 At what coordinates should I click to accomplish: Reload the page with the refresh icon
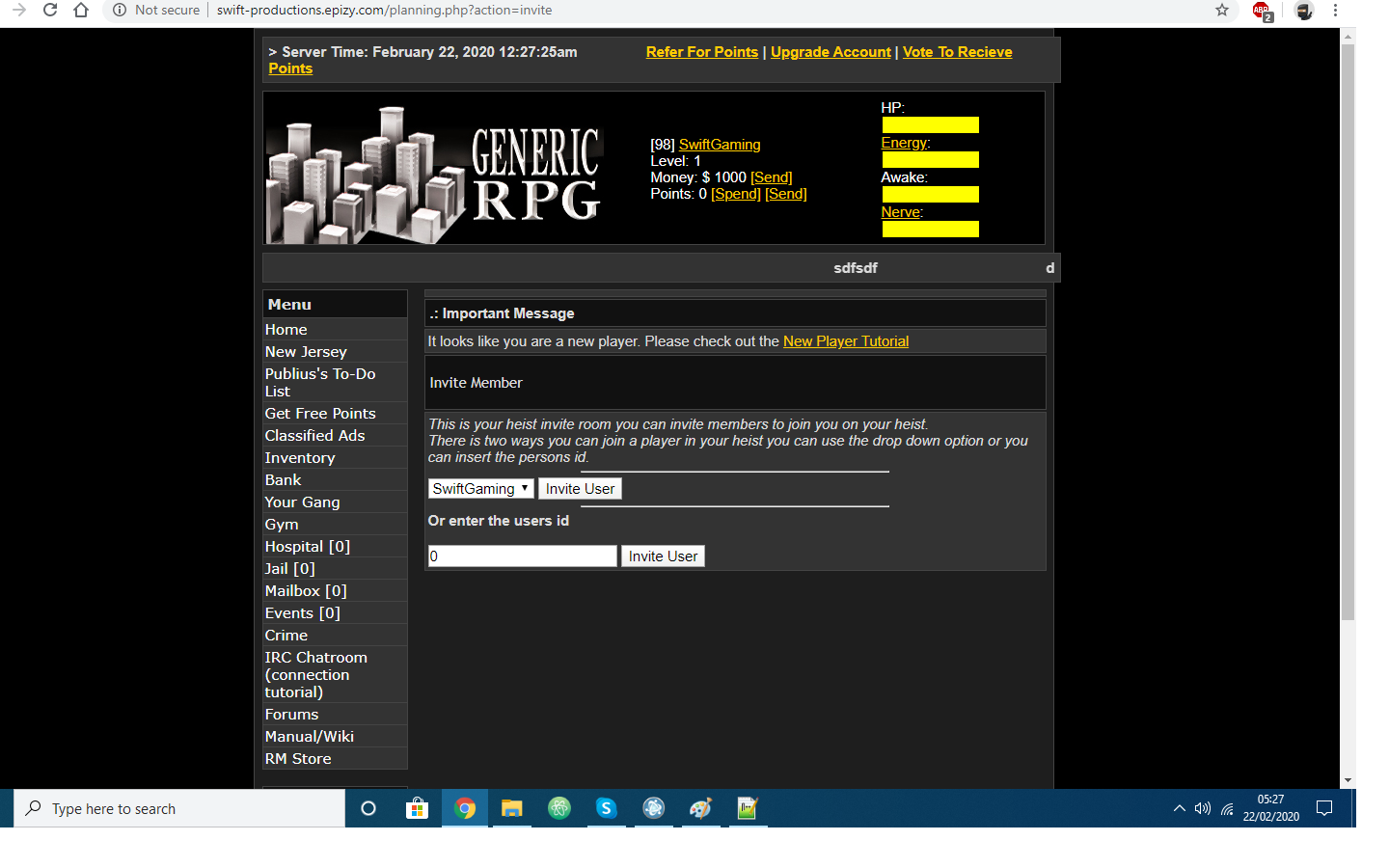click(50, 11)
